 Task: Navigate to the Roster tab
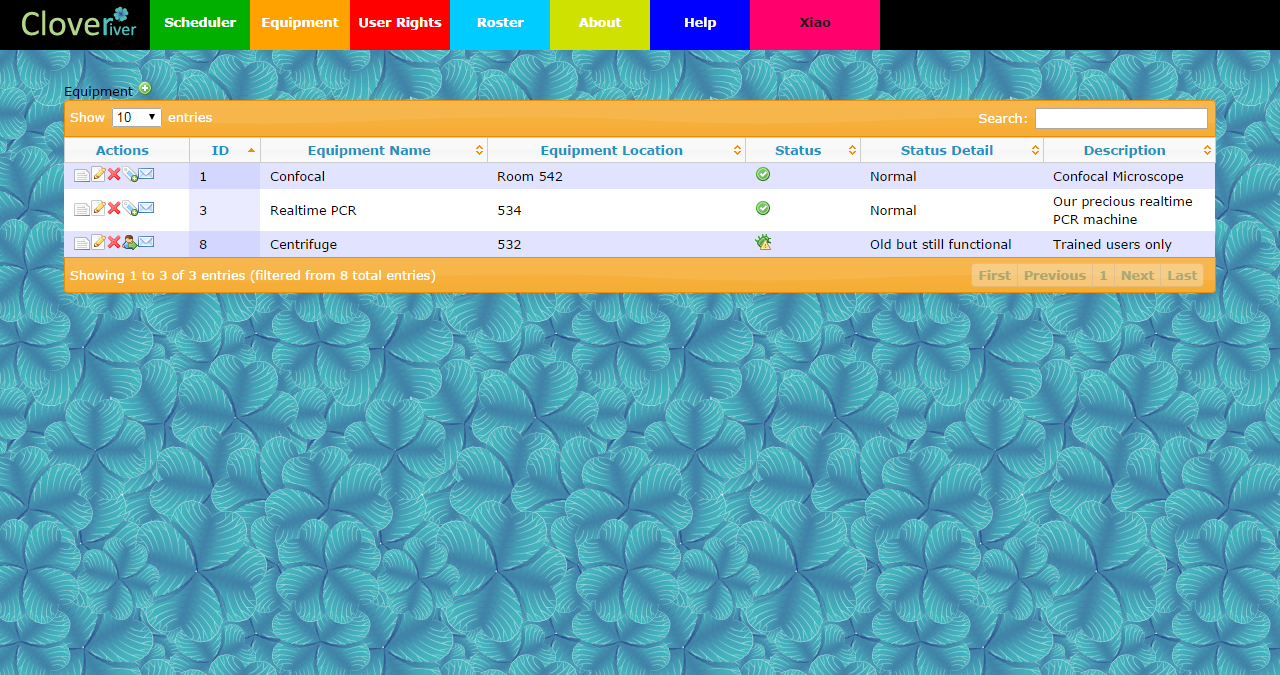click(x=500, y=23)
